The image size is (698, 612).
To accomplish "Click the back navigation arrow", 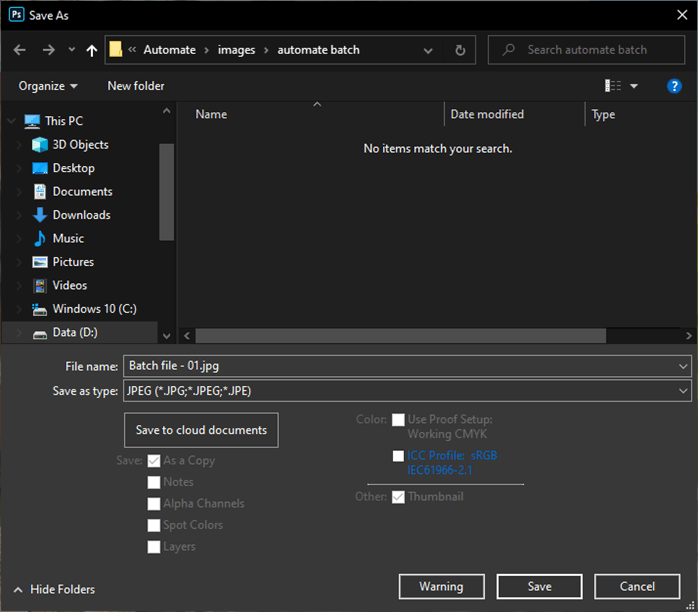I will 20,50.
